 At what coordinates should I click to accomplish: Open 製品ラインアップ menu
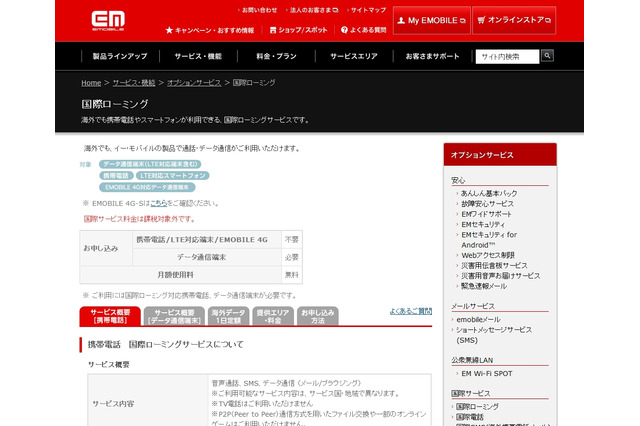tap(120, 56)
